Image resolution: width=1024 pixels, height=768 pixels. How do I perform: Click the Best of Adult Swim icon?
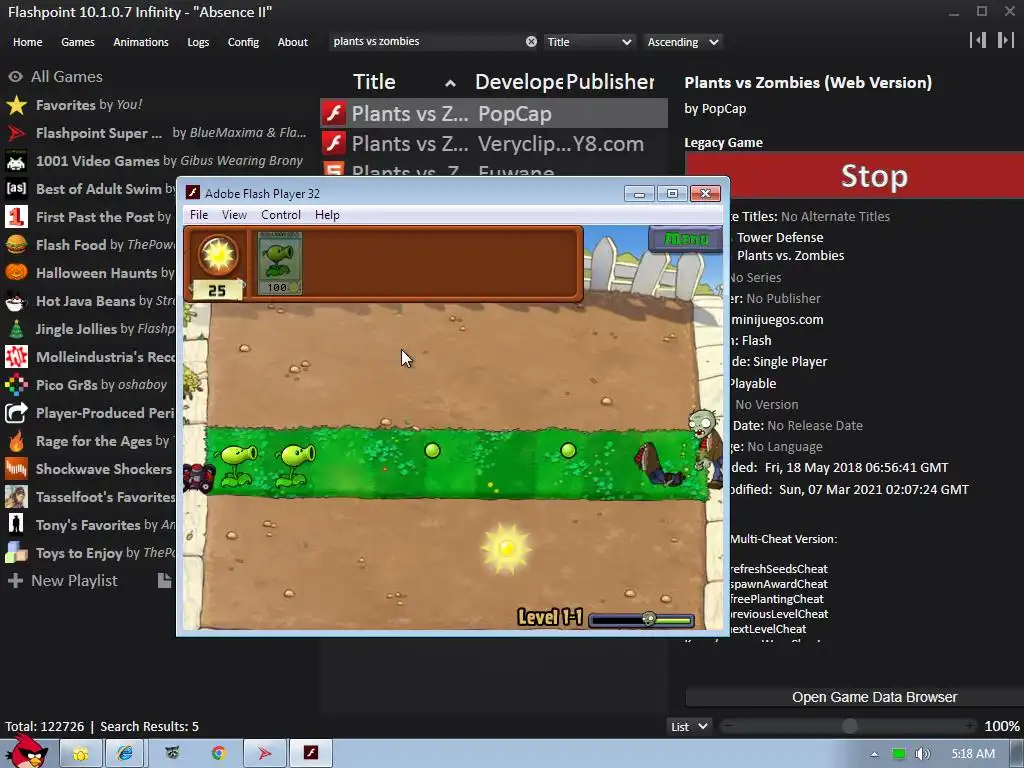tap(16, 189)
